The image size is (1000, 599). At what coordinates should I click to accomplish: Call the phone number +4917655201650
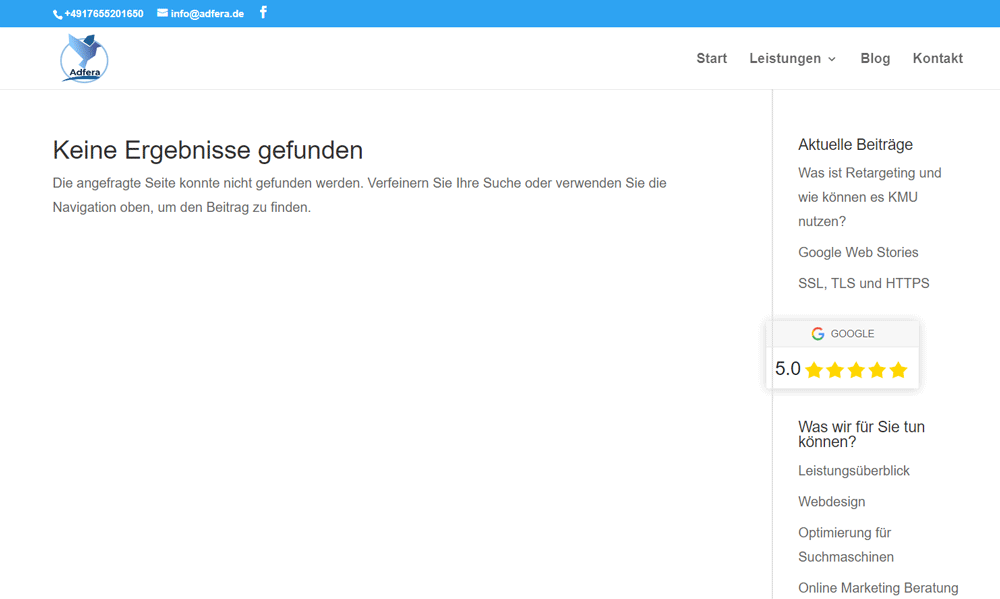[x=104, y=14]
